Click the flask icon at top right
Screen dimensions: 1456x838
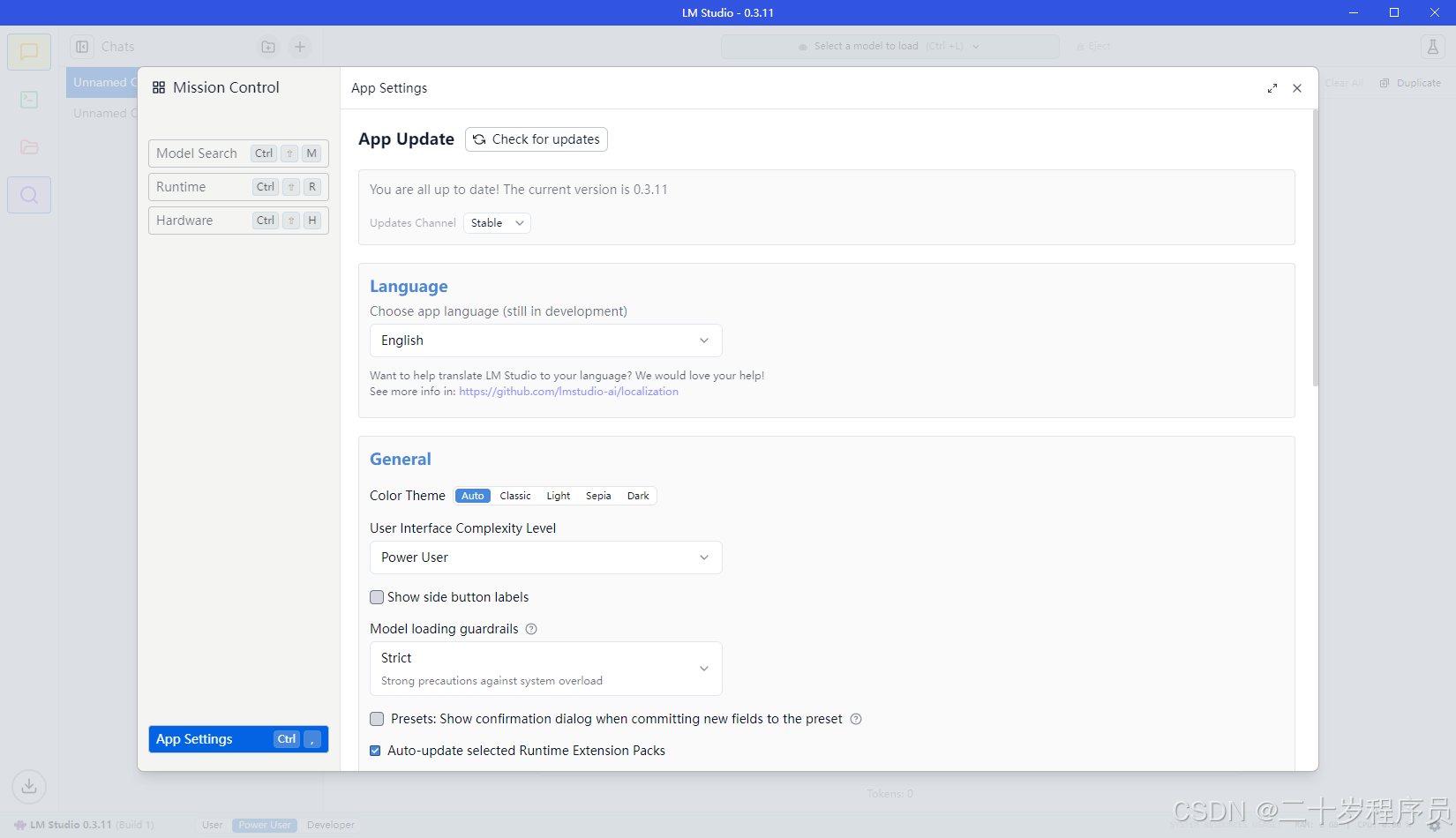1433,47
